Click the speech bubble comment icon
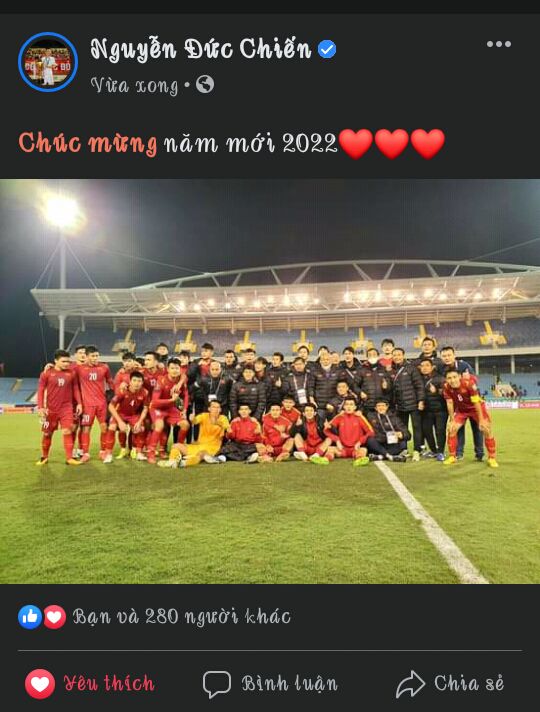 [x=217, y=683]
